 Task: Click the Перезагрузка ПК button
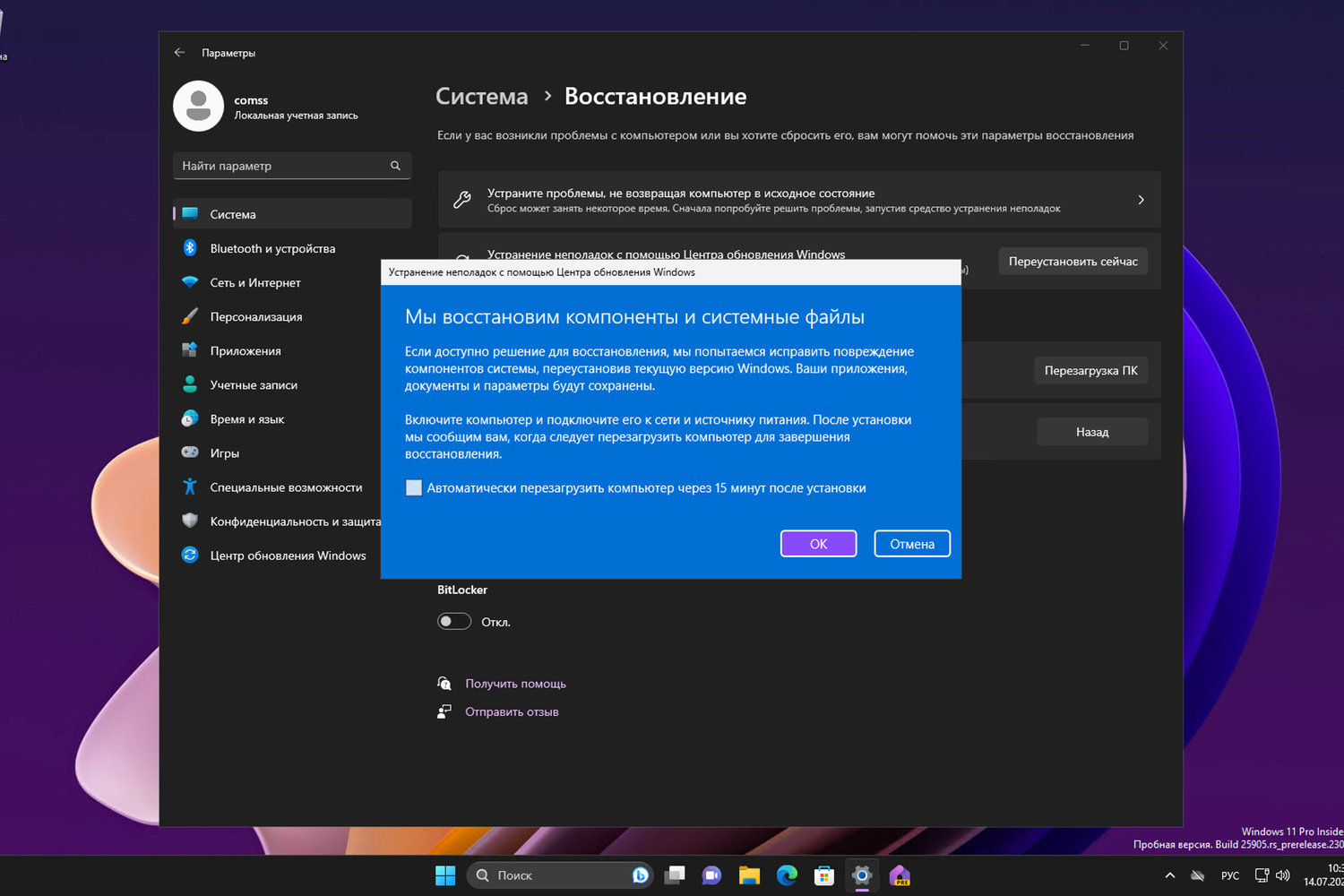pos(1090,370)
